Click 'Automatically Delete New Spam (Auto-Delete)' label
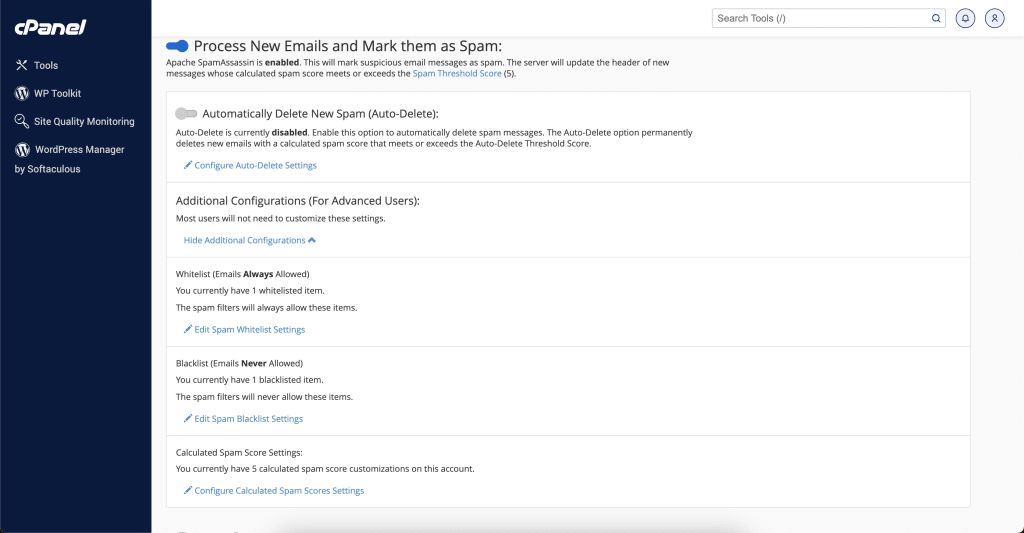This screenshot has width=1024, height=533. click(321, 114)
